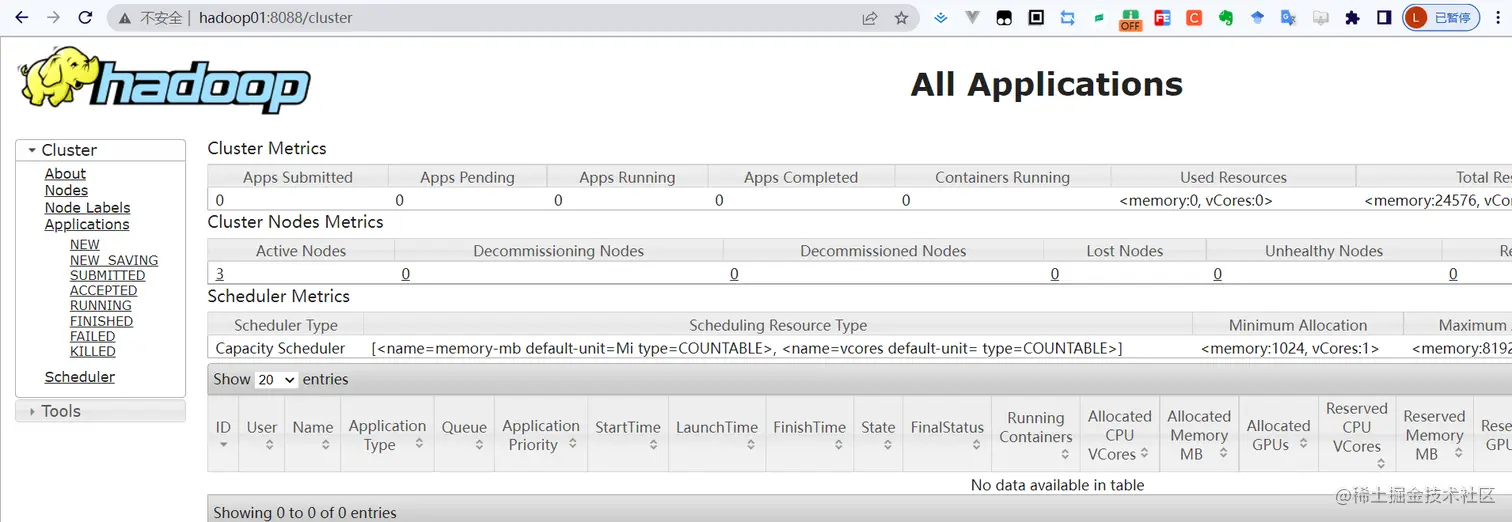Viewport: 1512px width, 522px height.
Task: Click the blue loop arrows extension icon
Action: 1067,18
